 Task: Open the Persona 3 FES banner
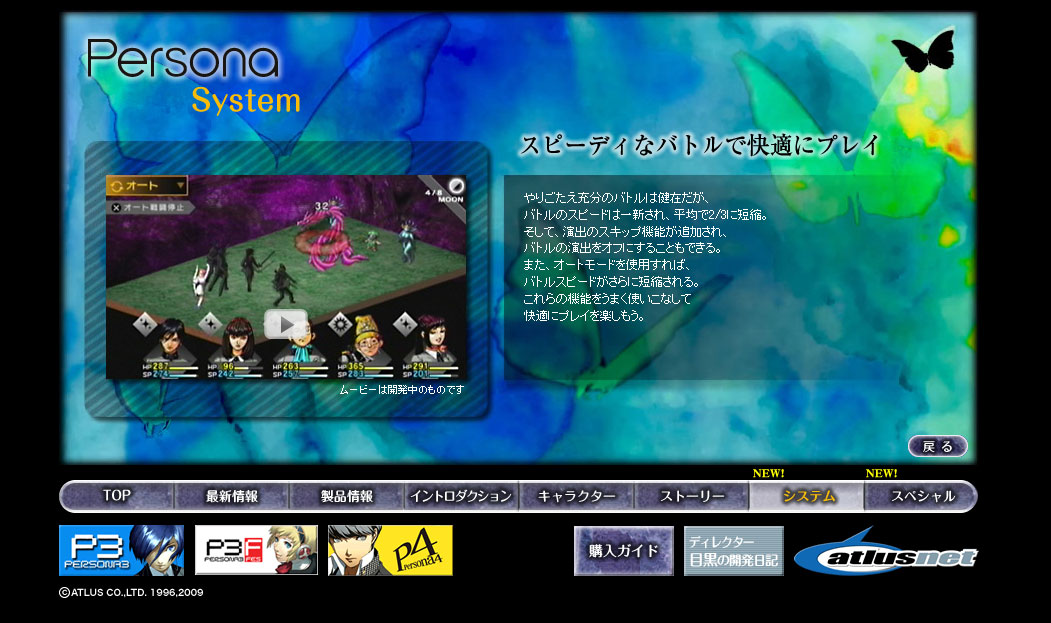(x=256, y=551)
